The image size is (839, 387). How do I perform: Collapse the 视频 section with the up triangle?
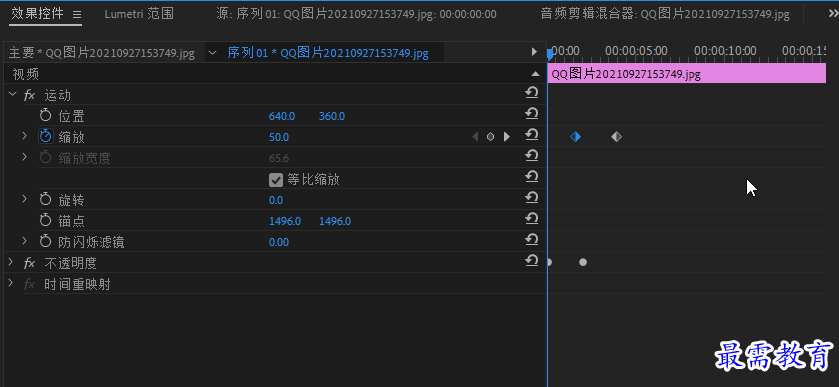(535, 73)
